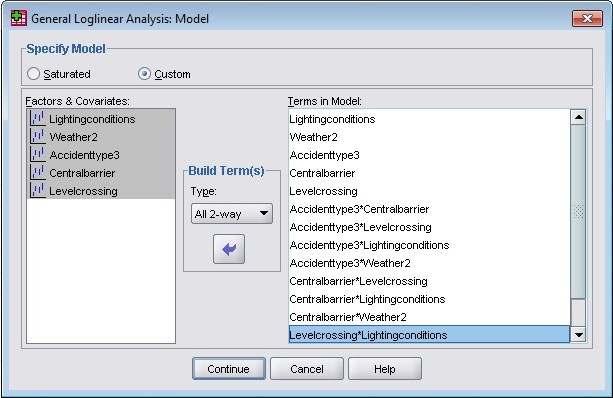Image resolution: width=613 pixels, height=398 pixels.
Task: Select Centralbarrier*Weather2 term in model list
Action: [348, 317]
